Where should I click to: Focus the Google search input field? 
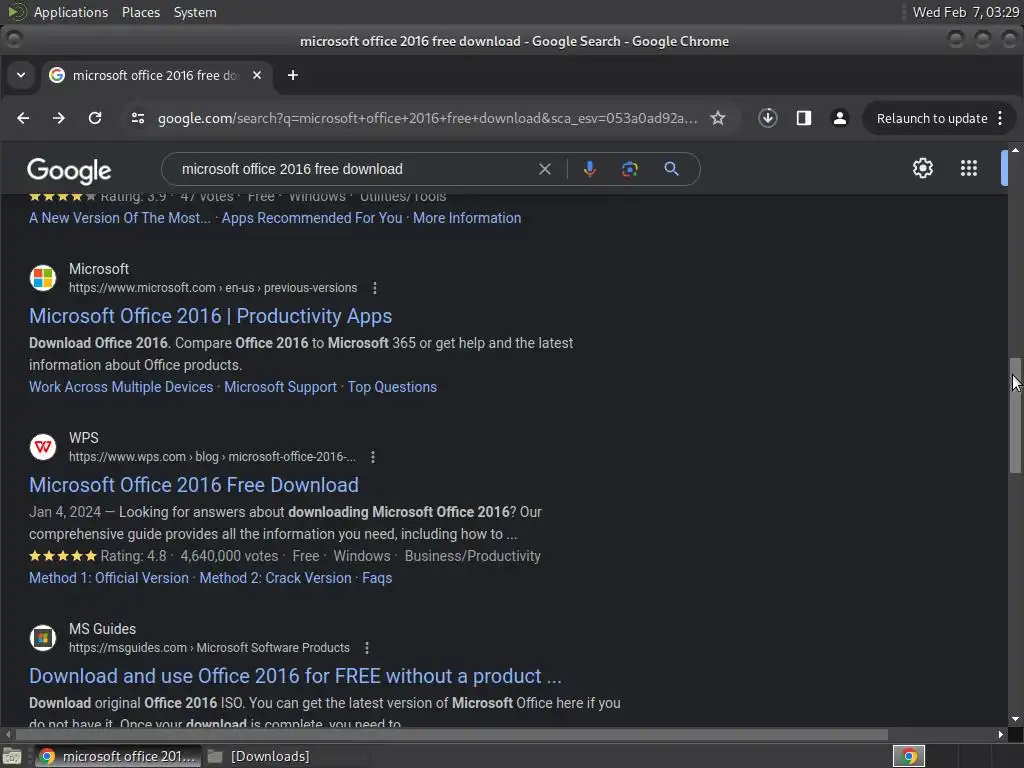pyautogui.click(x=353, y=169)
